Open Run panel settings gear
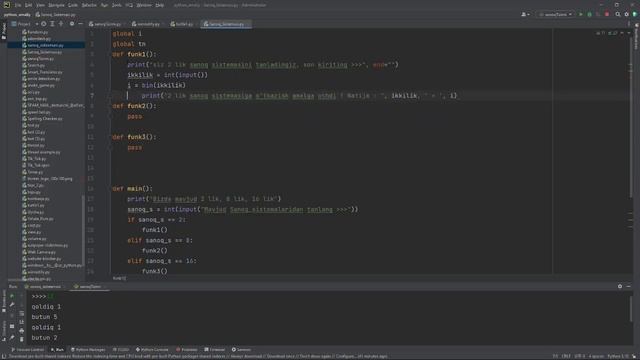640x360 pixels. 620,287
